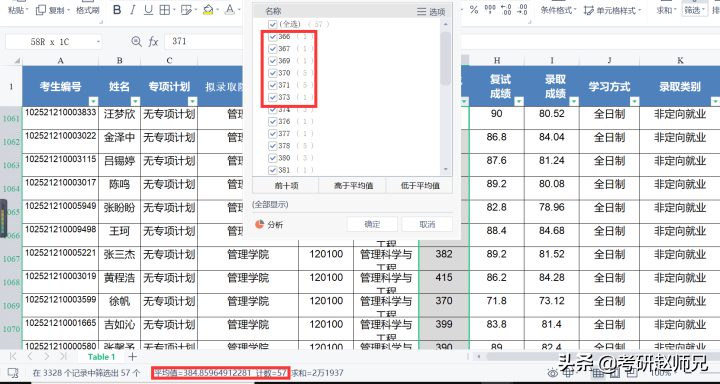The width and height of the screenshot is (720, 384).
Task: Apply underline formatting from the toolbar
Action: click(148, 10)
